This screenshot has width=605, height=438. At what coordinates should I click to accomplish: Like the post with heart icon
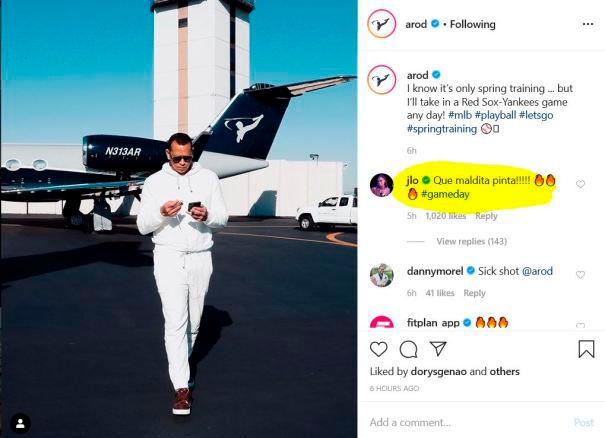[x=379, y=349]
